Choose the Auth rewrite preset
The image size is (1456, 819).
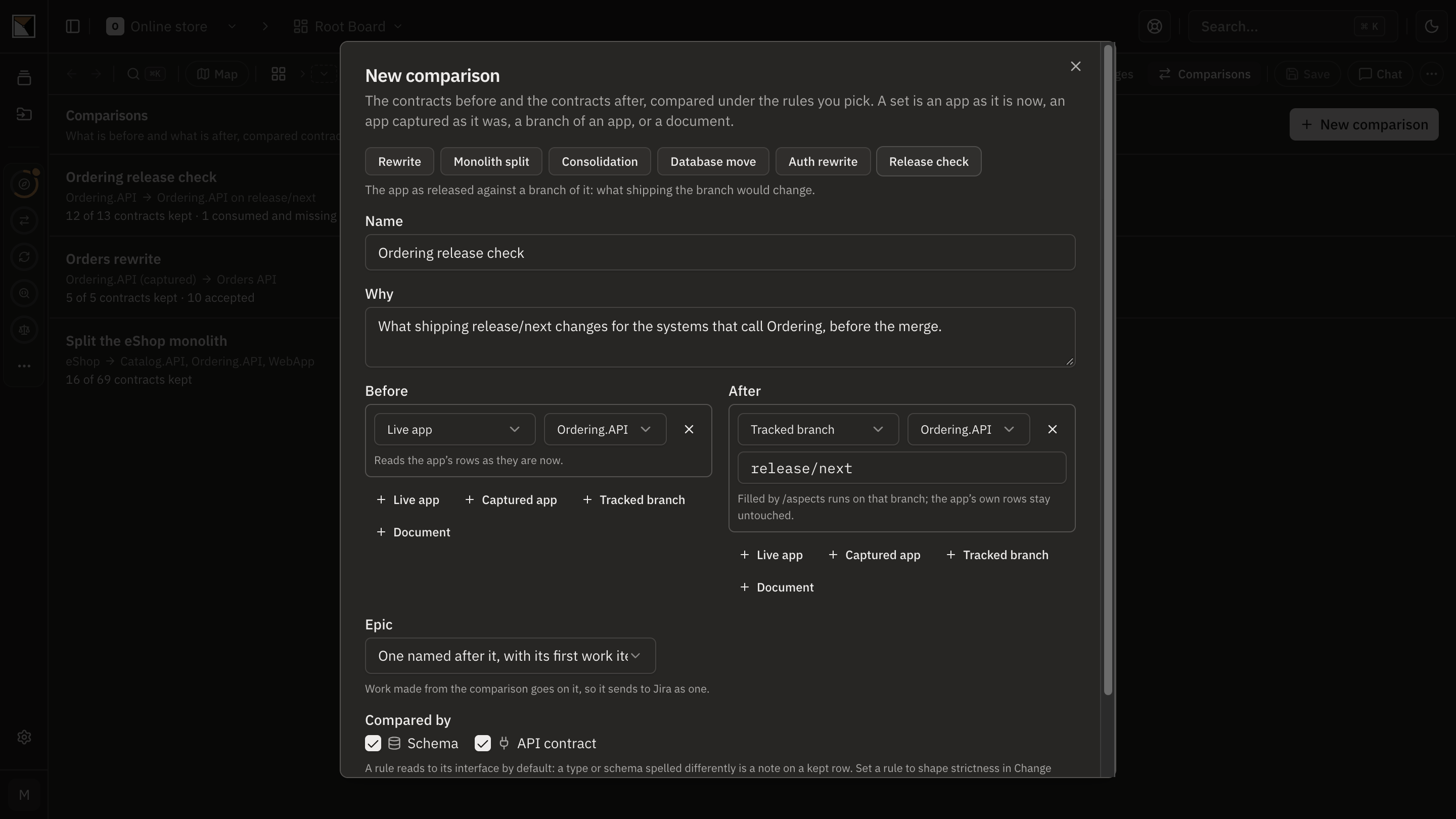pos(823,162)
